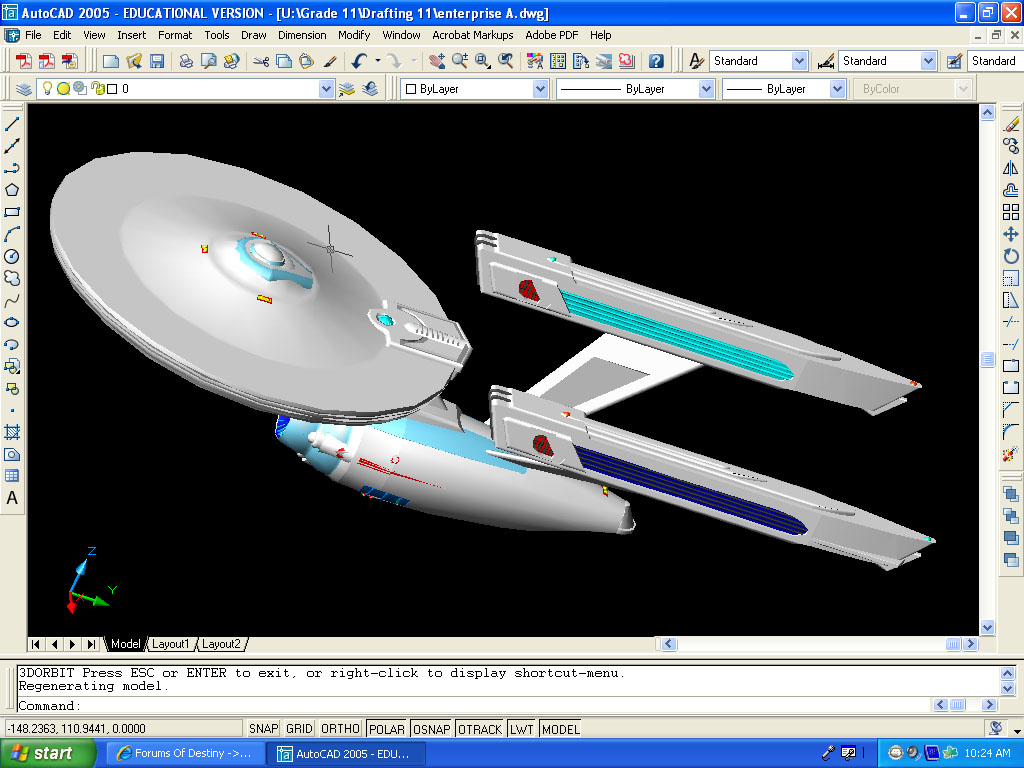Select the Ellipse draw tool

(12, 323)
